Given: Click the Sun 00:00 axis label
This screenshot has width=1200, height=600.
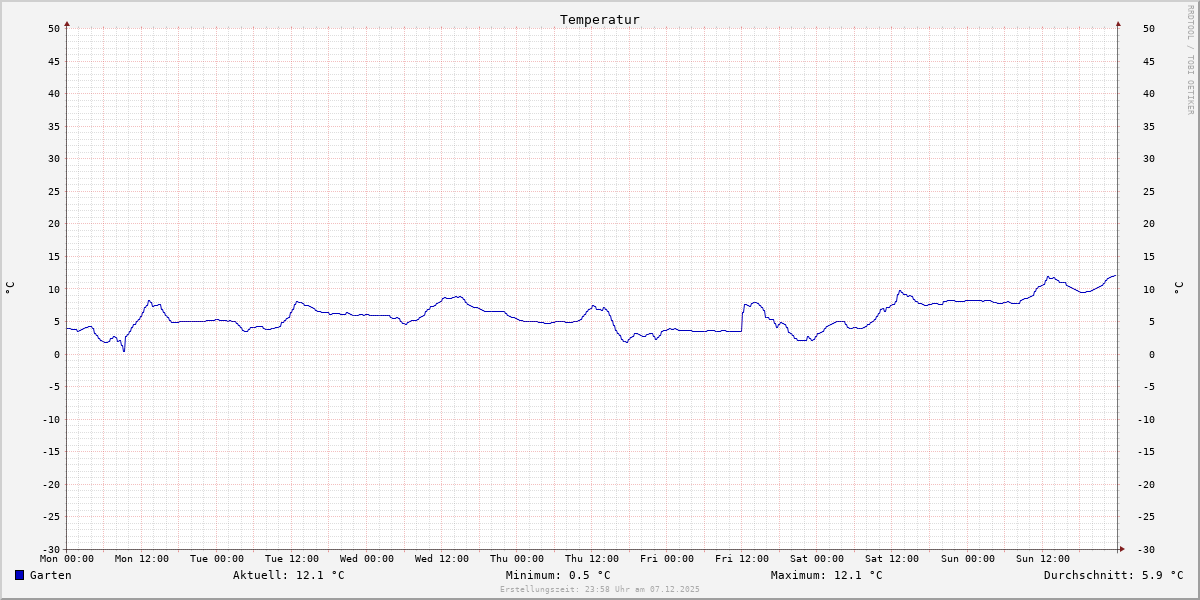Looking at the screenshot, I should click(x=967, y=558).
